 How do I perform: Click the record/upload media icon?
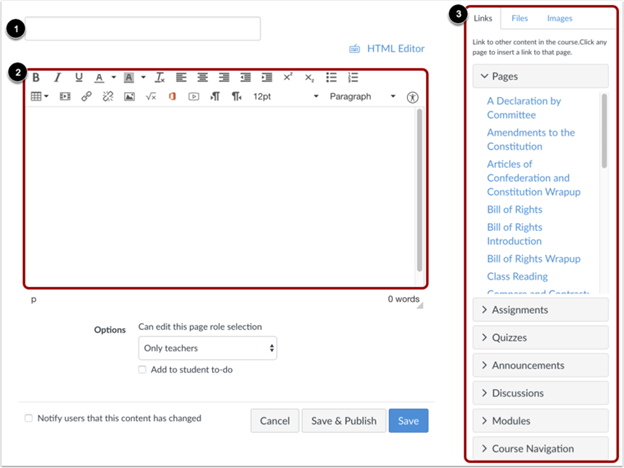click(x=194, y=96)
